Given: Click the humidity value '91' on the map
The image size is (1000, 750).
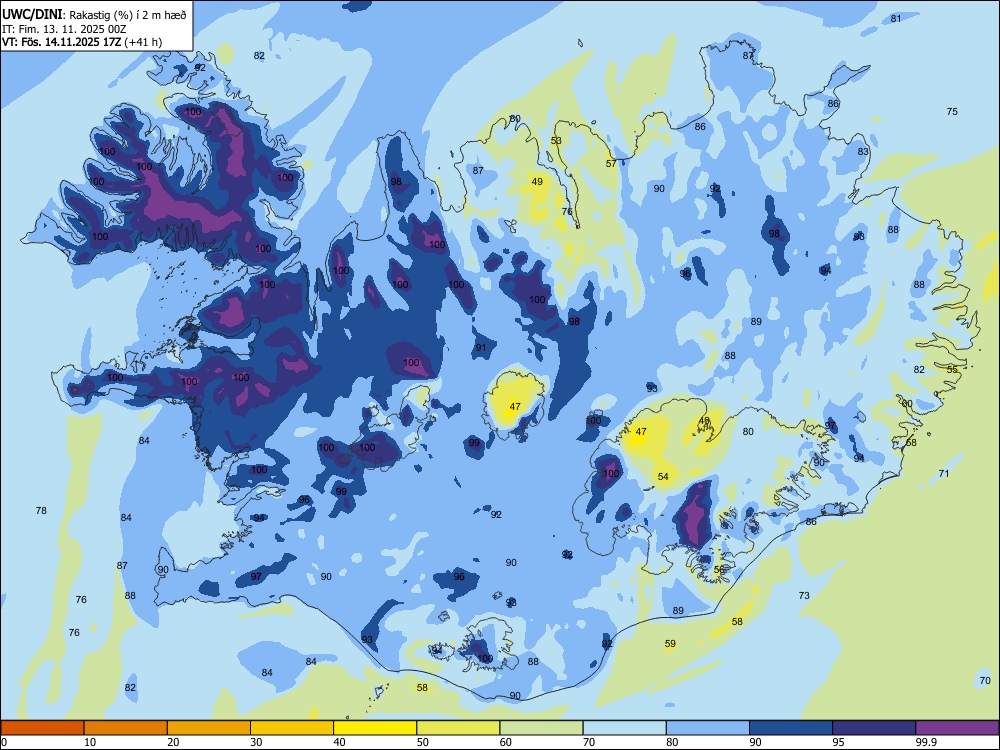Looking at the screenshot, I should click(481, 348).
